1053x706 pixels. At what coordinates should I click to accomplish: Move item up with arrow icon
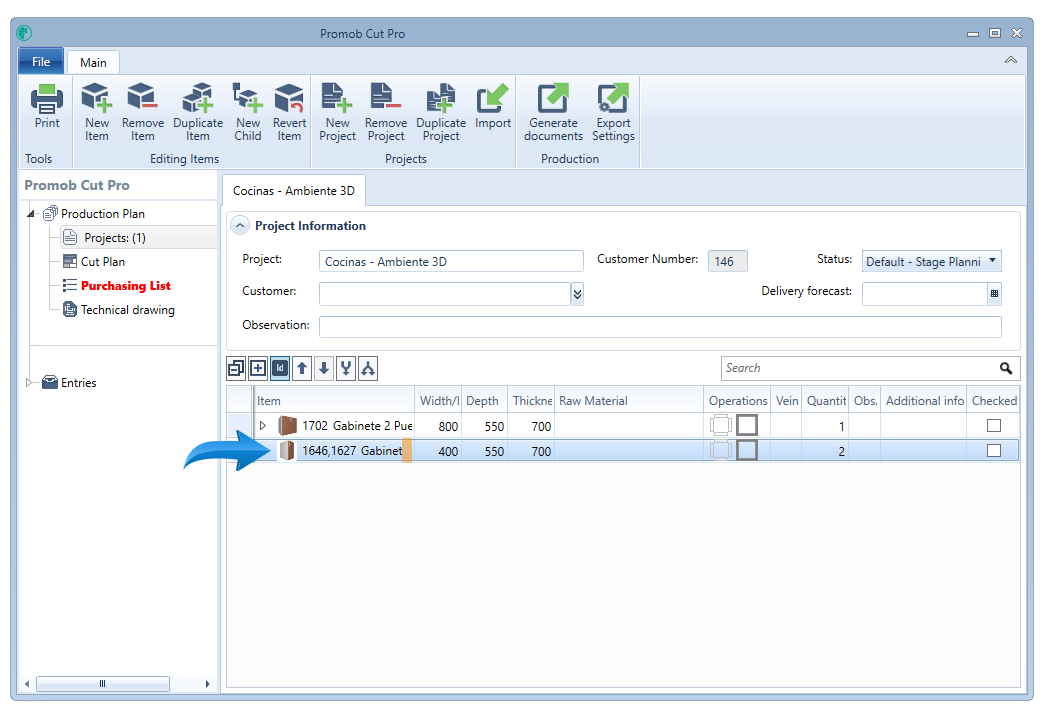[x=302, y=368]
